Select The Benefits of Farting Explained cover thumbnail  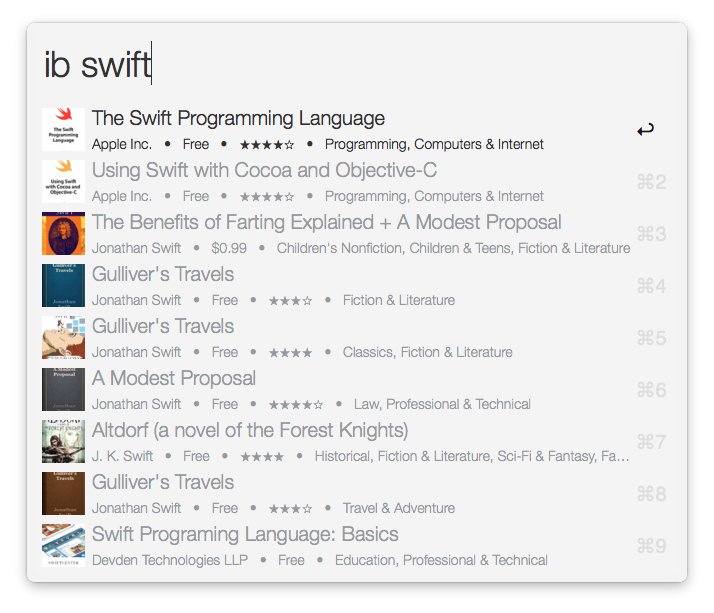tap(63, 234)
